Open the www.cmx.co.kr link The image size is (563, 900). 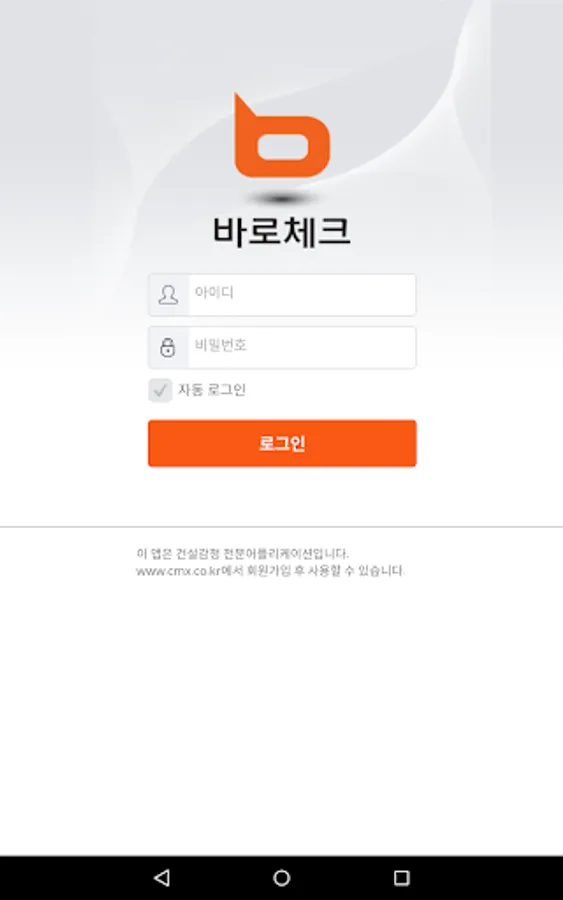pos(178,571)
